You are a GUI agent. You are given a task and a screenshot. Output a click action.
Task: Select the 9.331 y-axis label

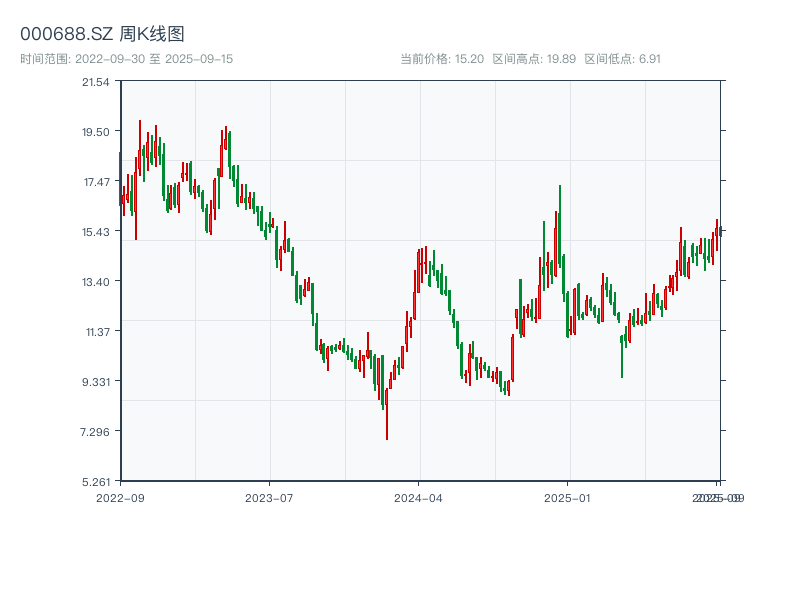[x=96, y=381]
